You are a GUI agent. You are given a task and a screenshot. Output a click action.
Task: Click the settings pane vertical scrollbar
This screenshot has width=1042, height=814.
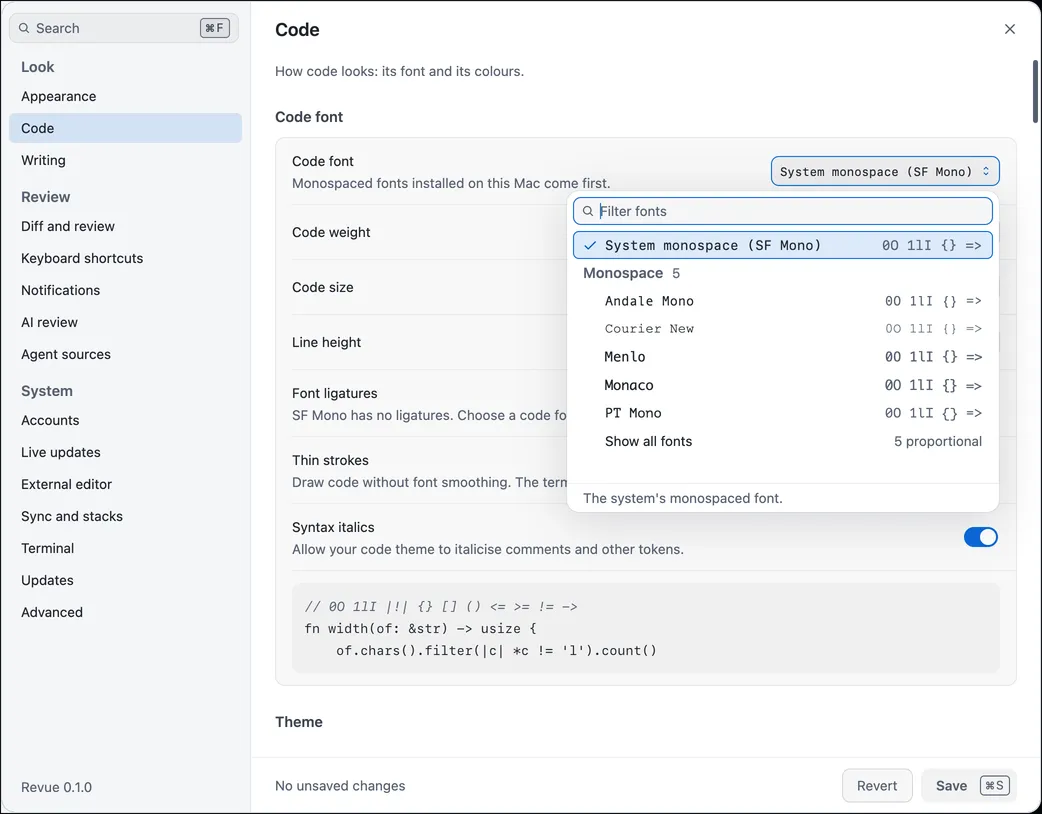[x=1035, y=92]
